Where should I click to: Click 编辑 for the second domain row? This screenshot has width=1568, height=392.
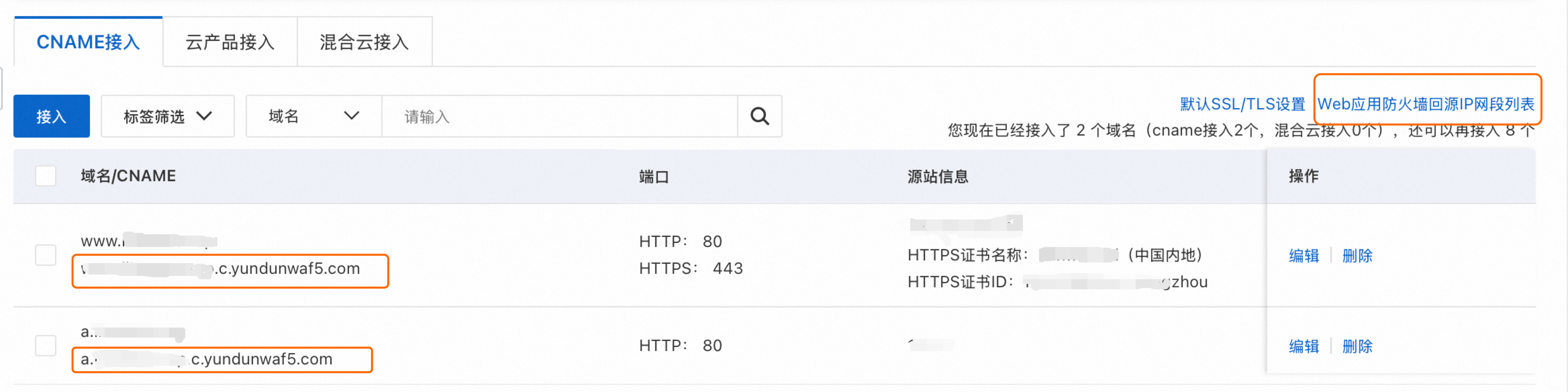coord(1304,346)
